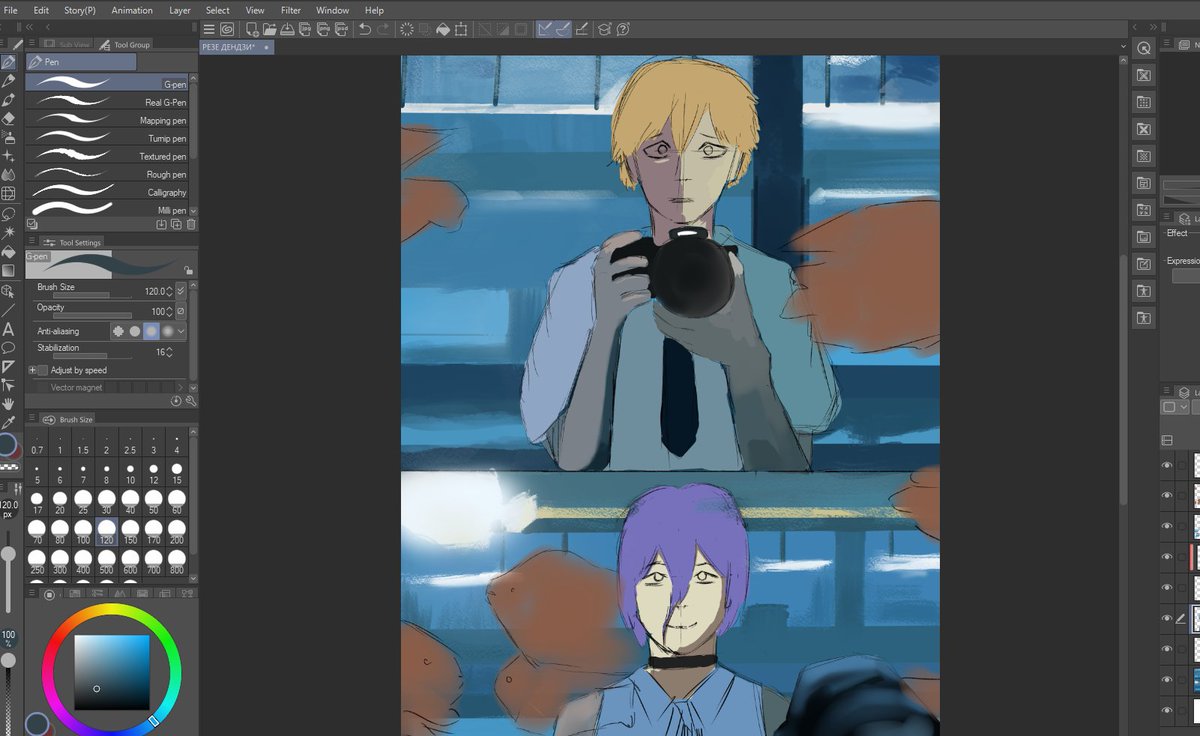Click the Undo arrow

pyautogui.click(x=365, y=29)
